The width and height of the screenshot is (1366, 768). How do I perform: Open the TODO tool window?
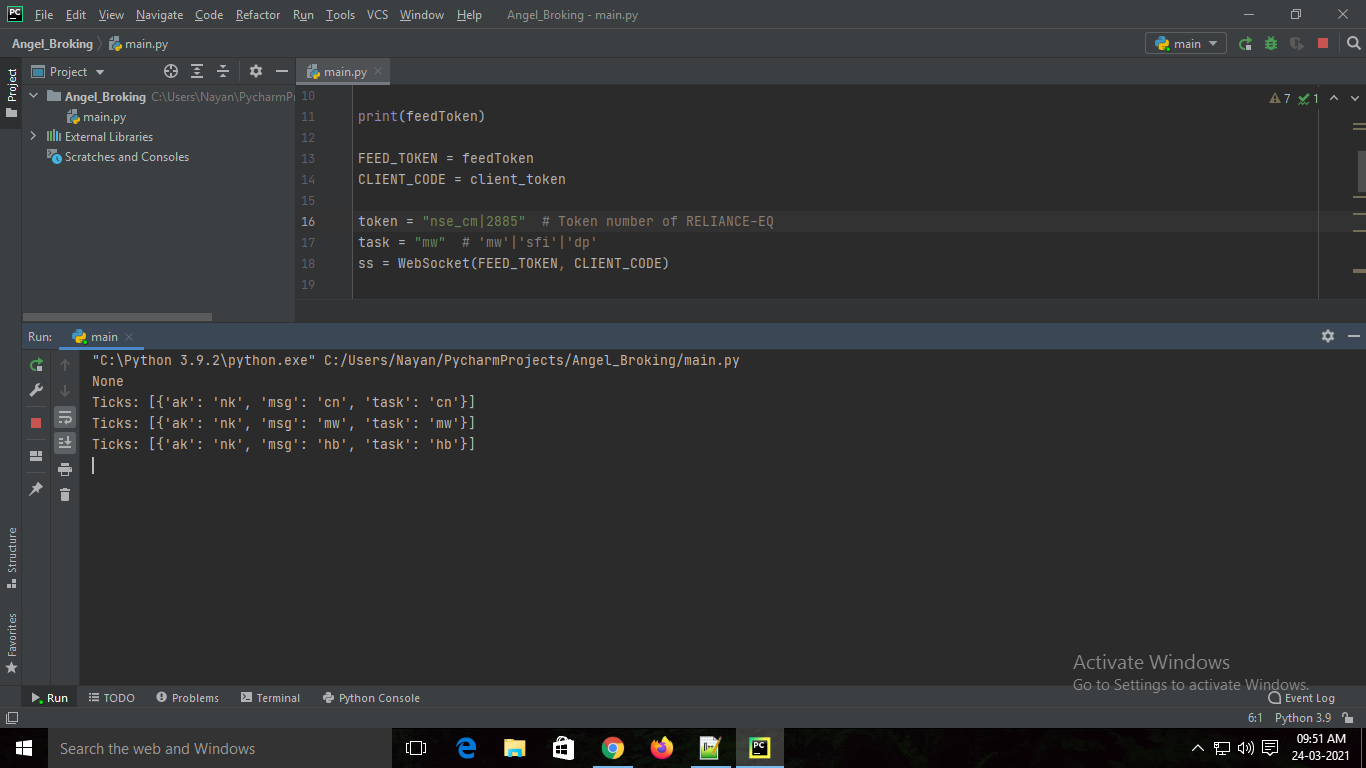(x=111, y=698)
